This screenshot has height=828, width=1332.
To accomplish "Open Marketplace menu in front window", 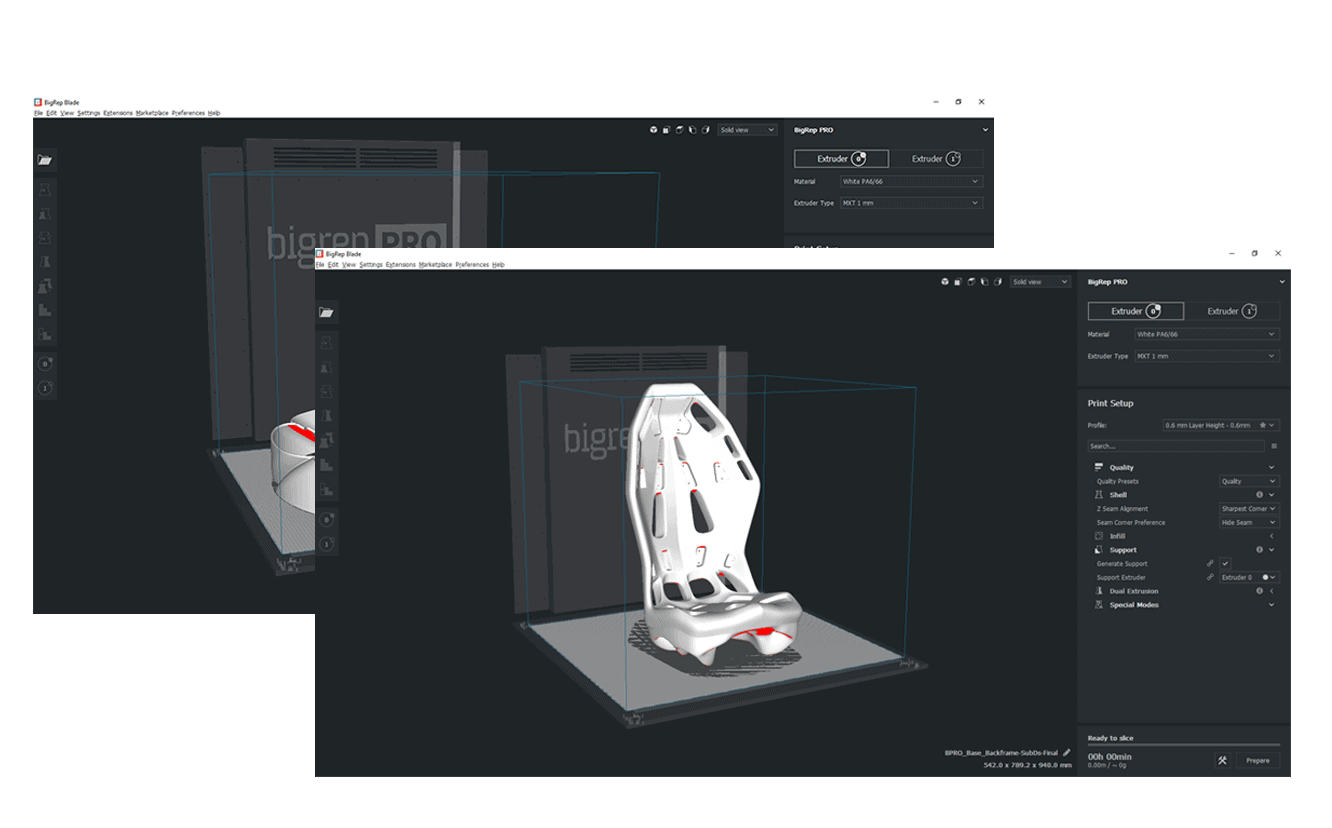I will (436, 265).
